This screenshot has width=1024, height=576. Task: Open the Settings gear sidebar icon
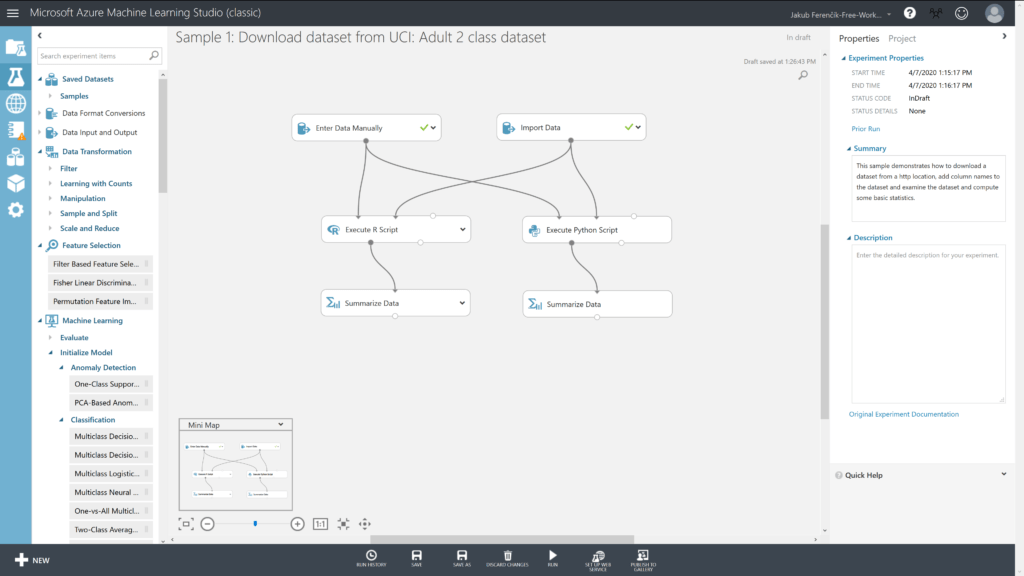pyautogui.click(x=16, y=210)
